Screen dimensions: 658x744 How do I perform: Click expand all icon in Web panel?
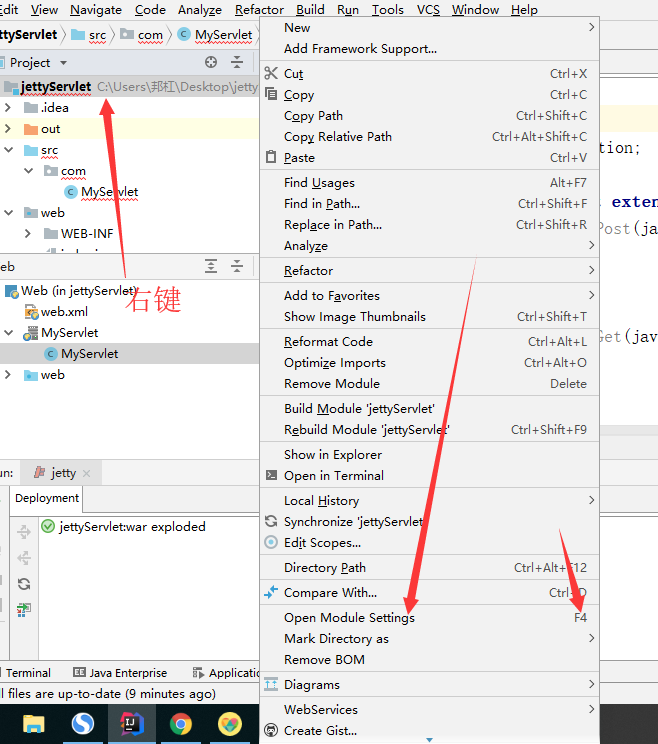coord(211,266)
